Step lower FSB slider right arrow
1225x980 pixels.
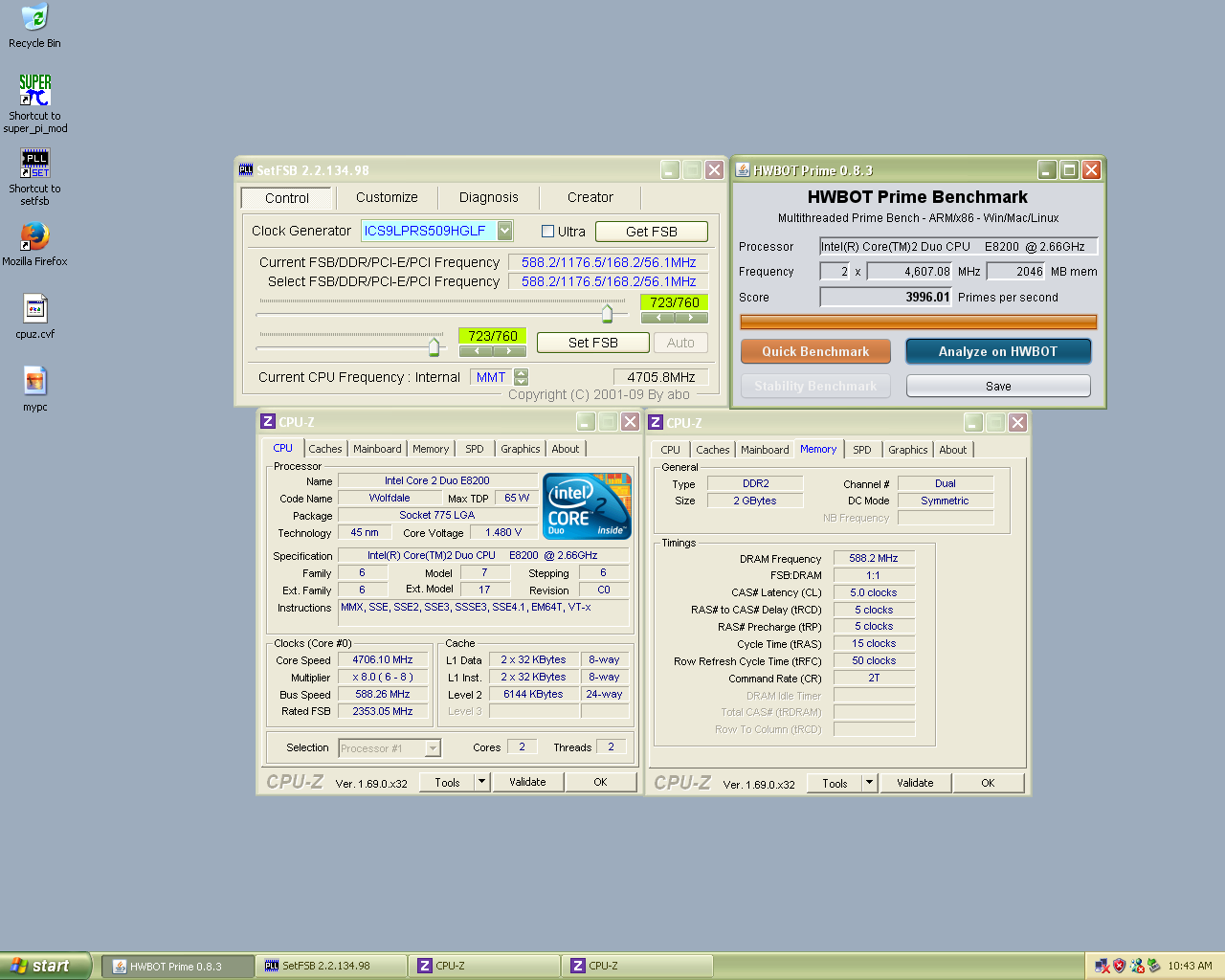coord(509,351)
